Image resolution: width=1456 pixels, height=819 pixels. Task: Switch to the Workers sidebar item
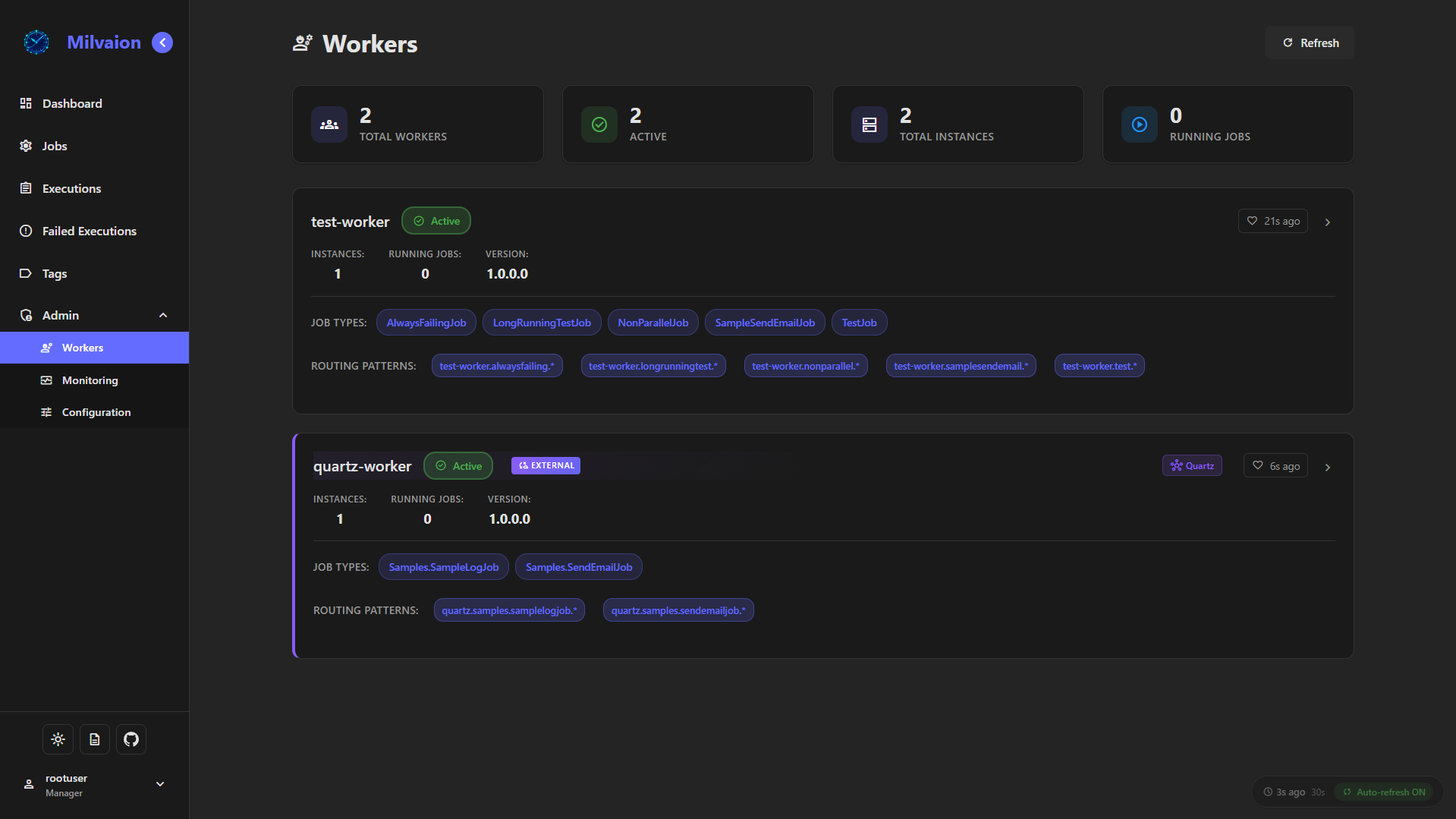(x=82, y=347)
